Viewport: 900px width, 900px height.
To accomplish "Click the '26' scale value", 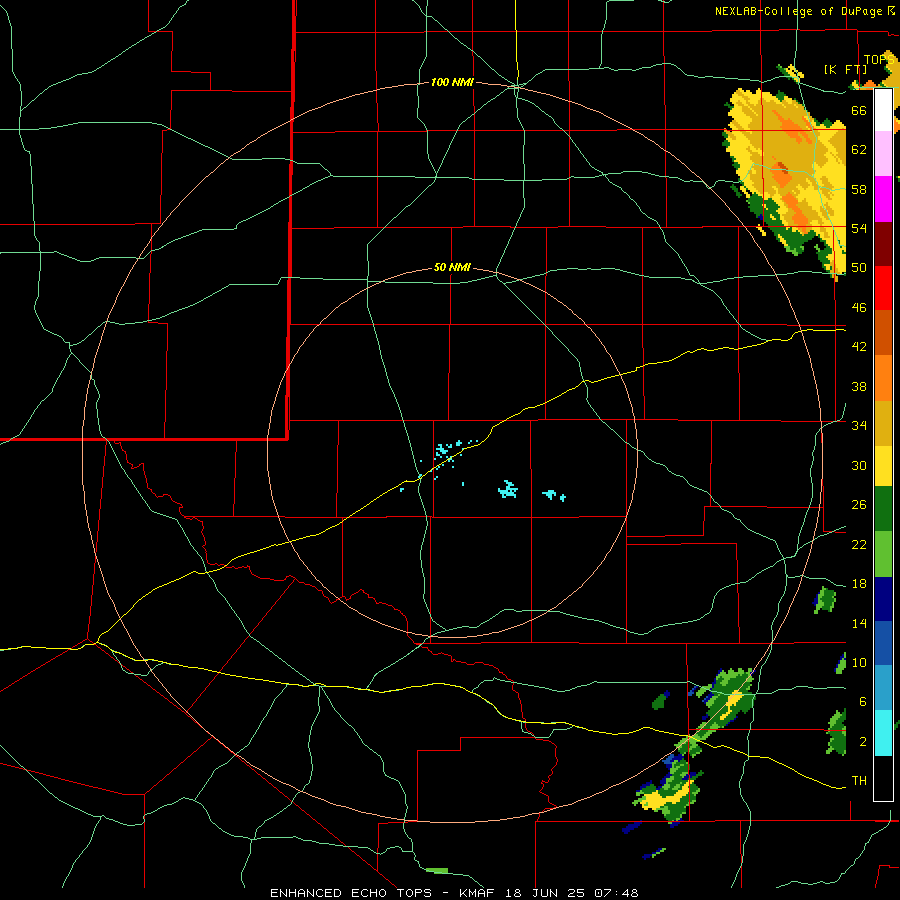I will [859, 505].
